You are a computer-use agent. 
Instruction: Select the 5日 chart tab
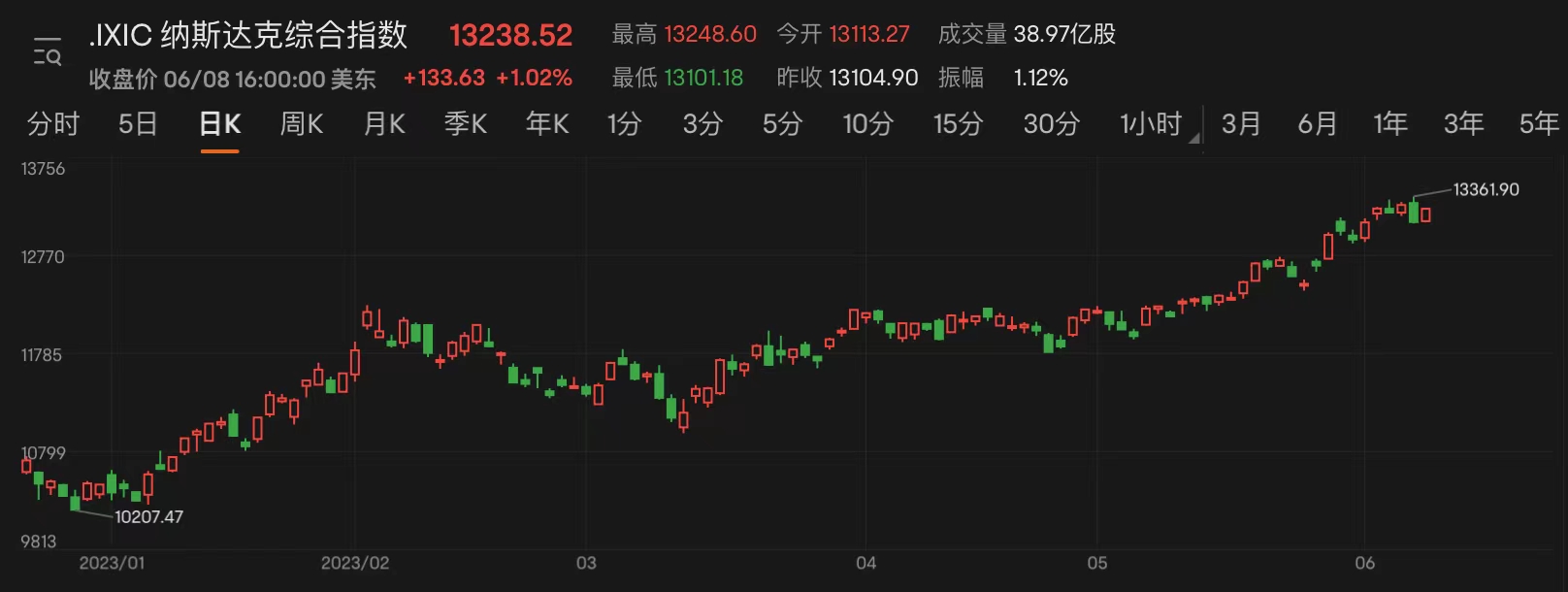138,124
